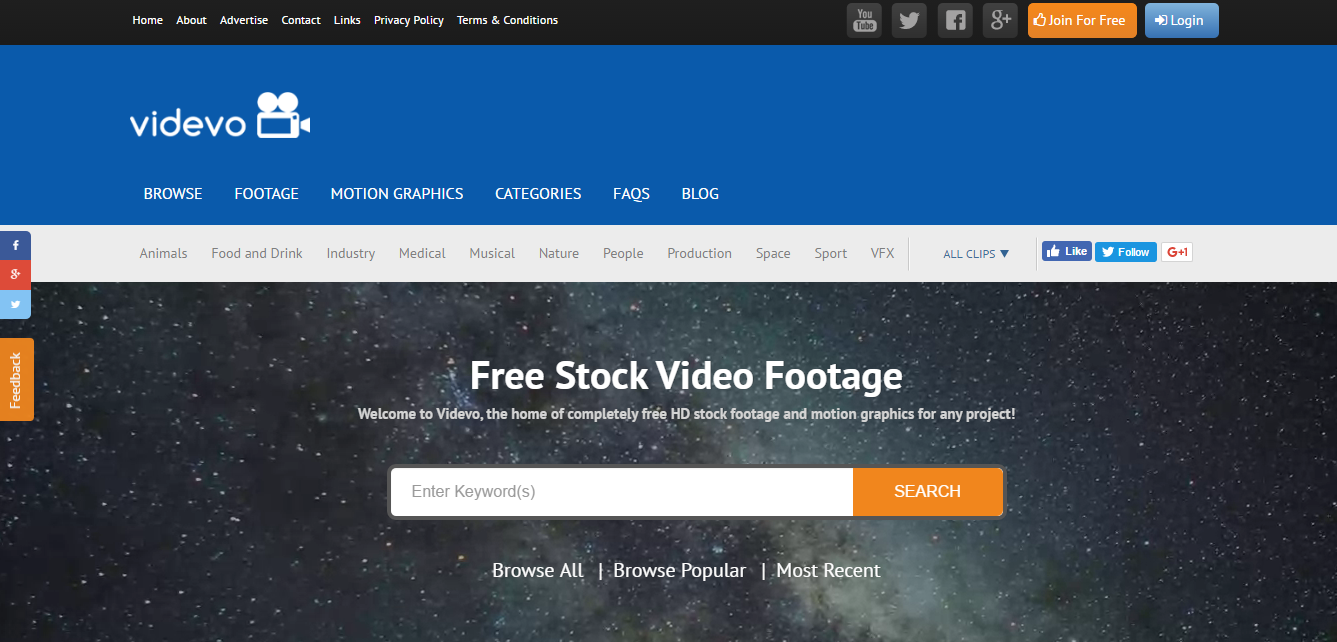Screen dimensions: 1337x642
Task: Open the BROWSE menu
Action: click(x=173, y=194)
